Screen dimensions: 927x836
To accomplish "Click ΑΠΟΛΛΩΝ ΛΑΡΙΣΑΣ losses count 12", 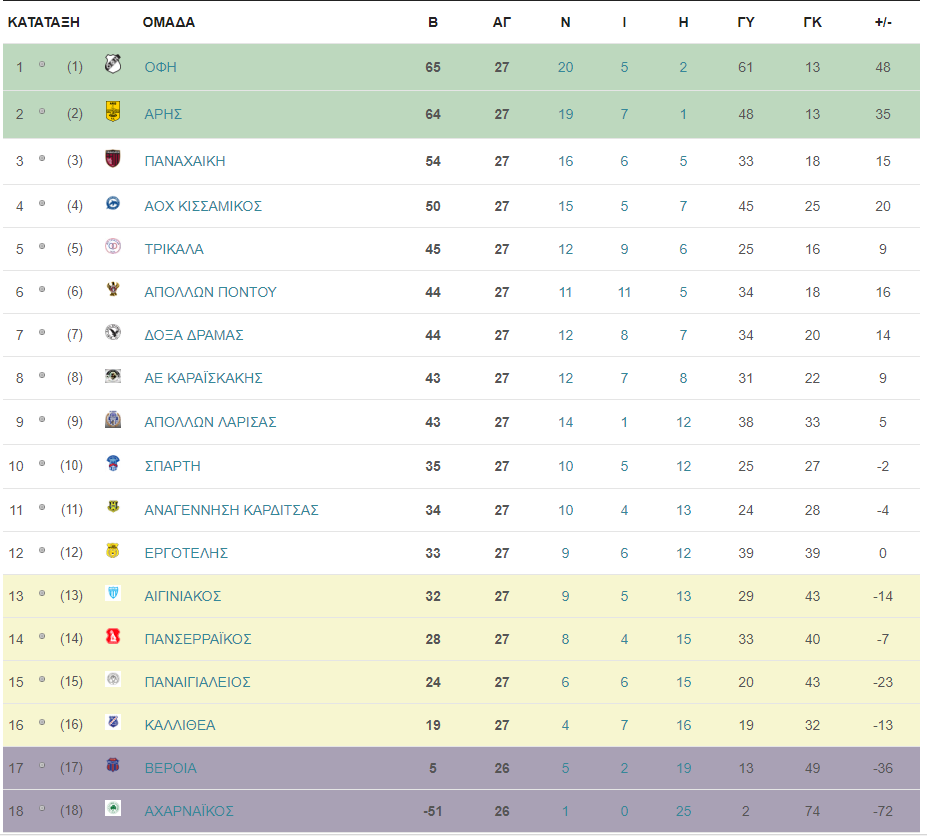I will [x=683, y=422].
